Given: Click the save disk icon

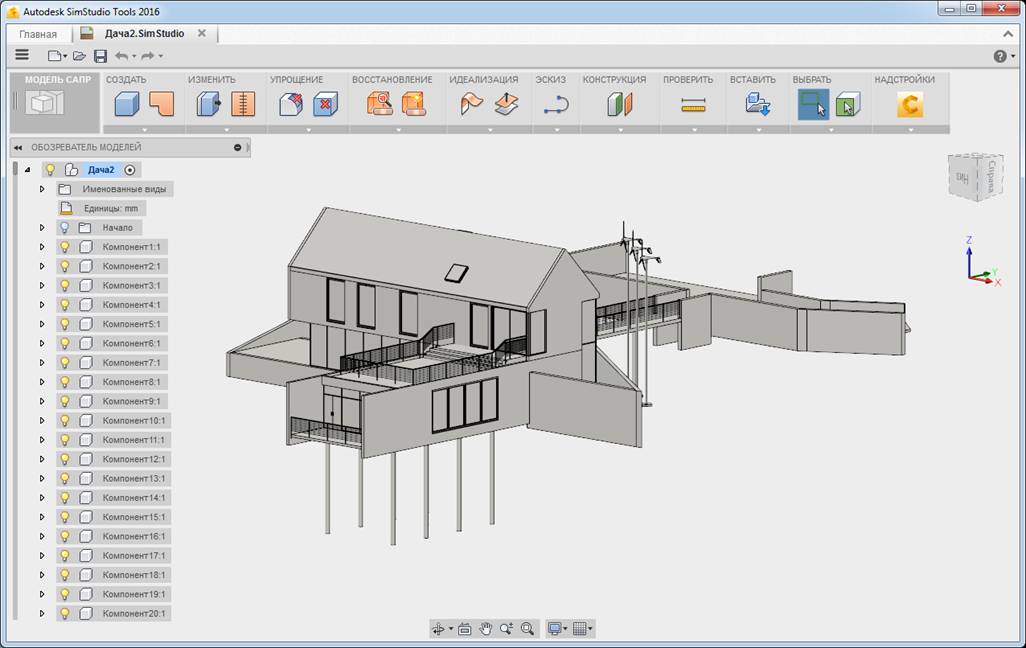Looking at the screenshot, I should pyautogui.click(x=100, y=56).
